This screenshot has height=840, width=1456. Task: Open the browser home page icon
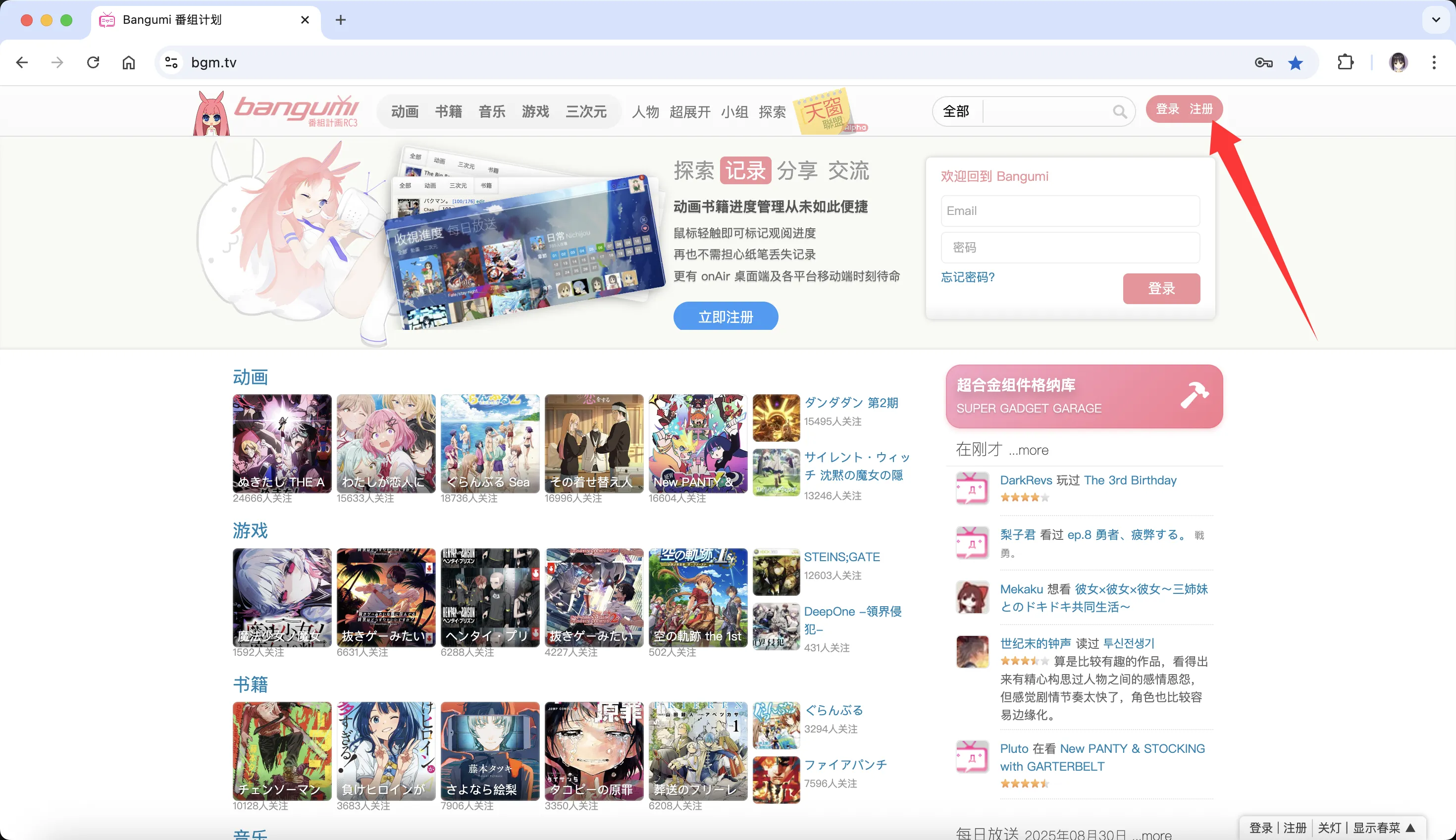[129, 62]
